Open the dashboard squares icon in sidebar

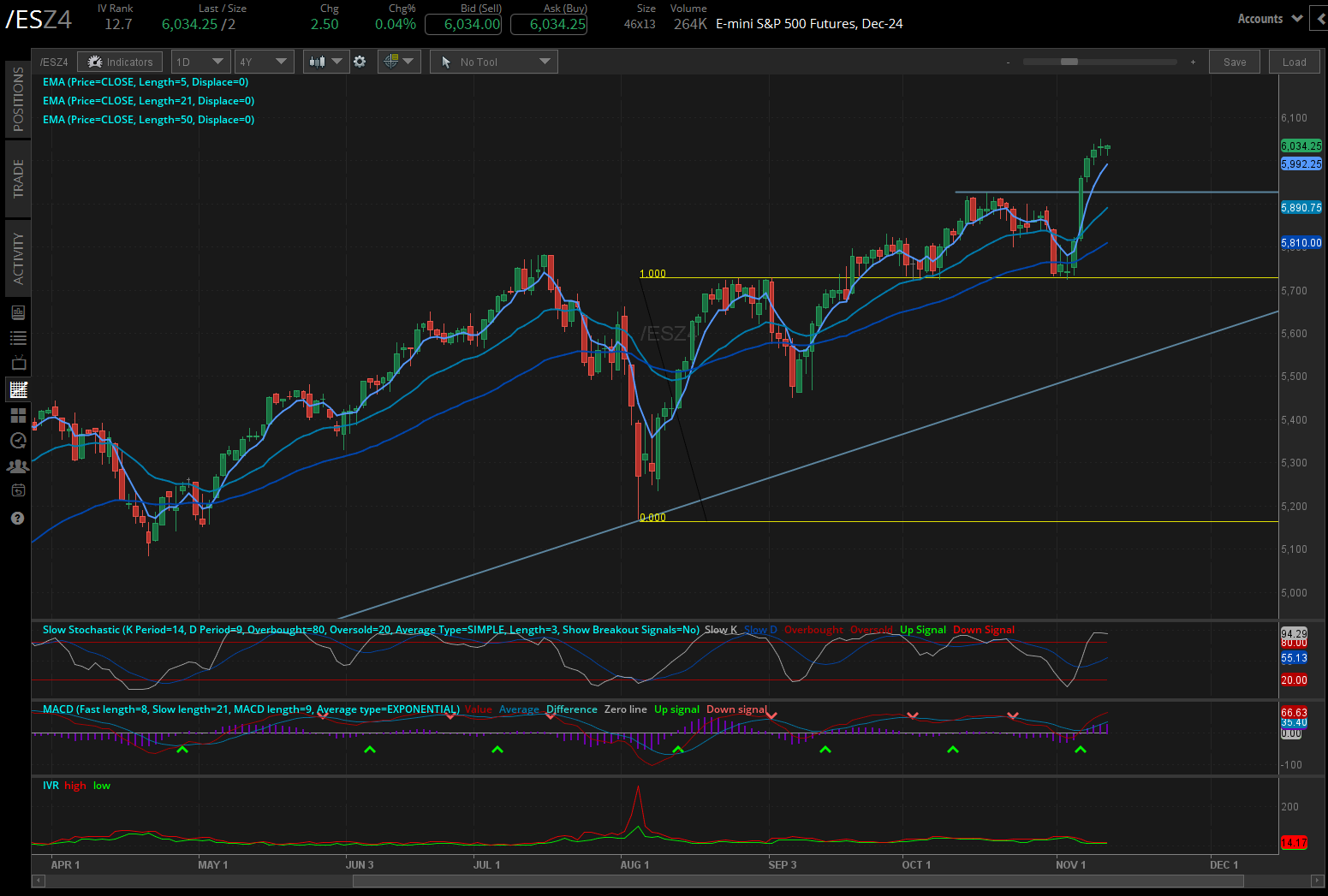(x=17, y=415)
